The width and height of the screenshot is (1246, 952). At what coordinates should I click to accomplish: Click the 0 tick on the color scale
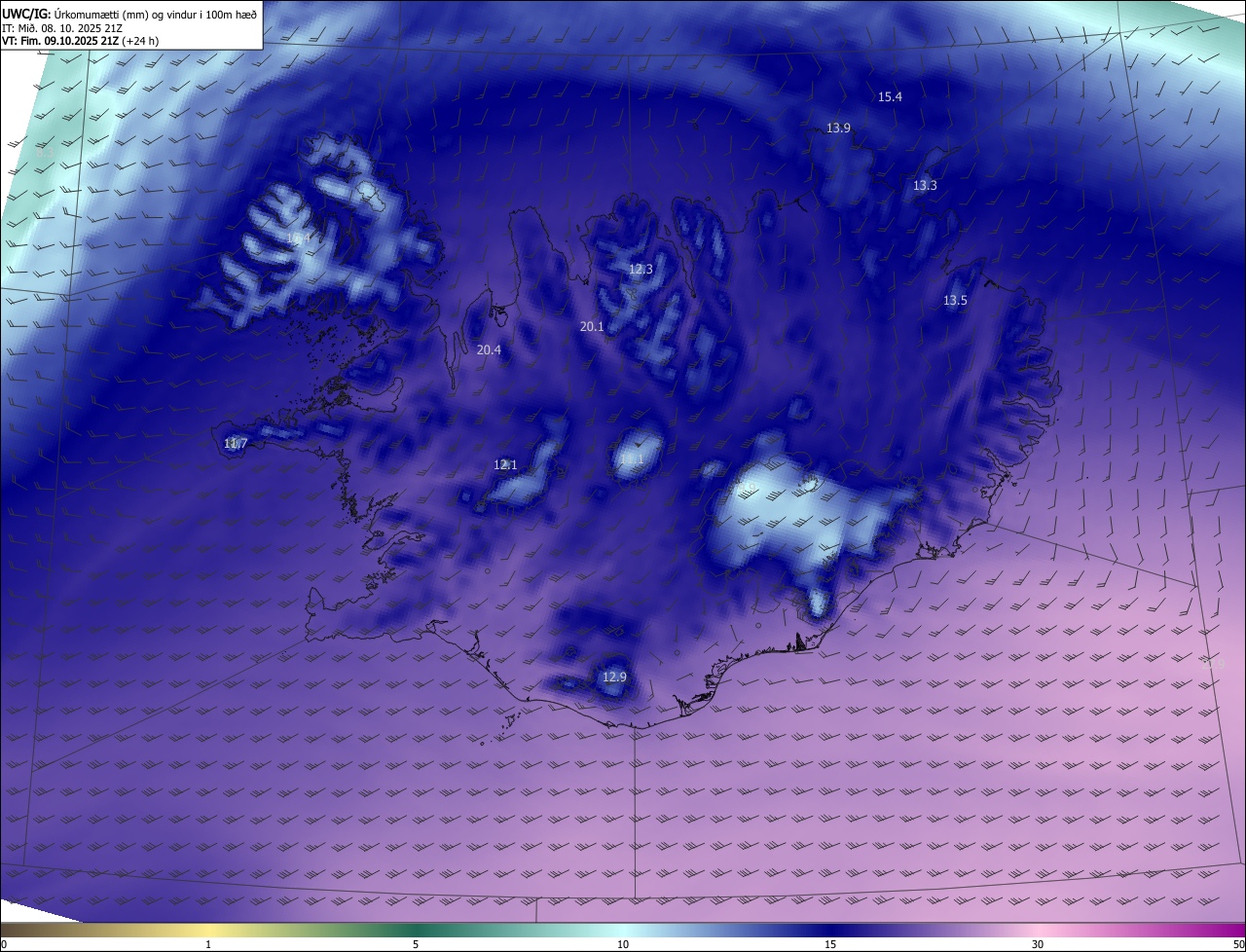[3, 944]
